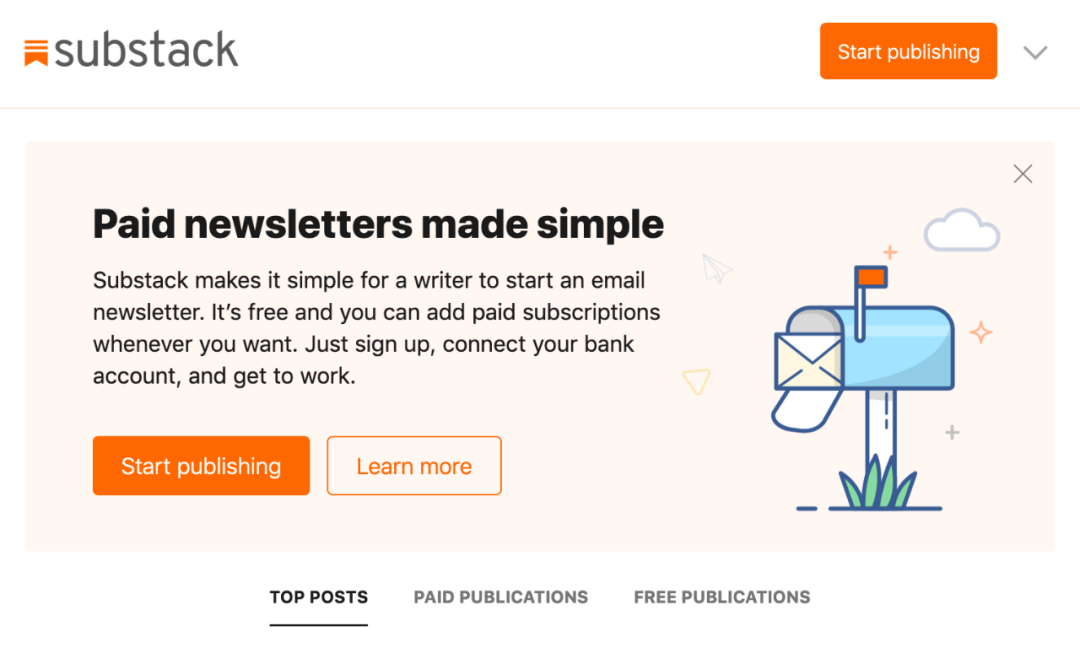The height and width of the screenshot is (648, 1080).
Task: Click the Paid newsletters made simple heading
Action: 378,224
